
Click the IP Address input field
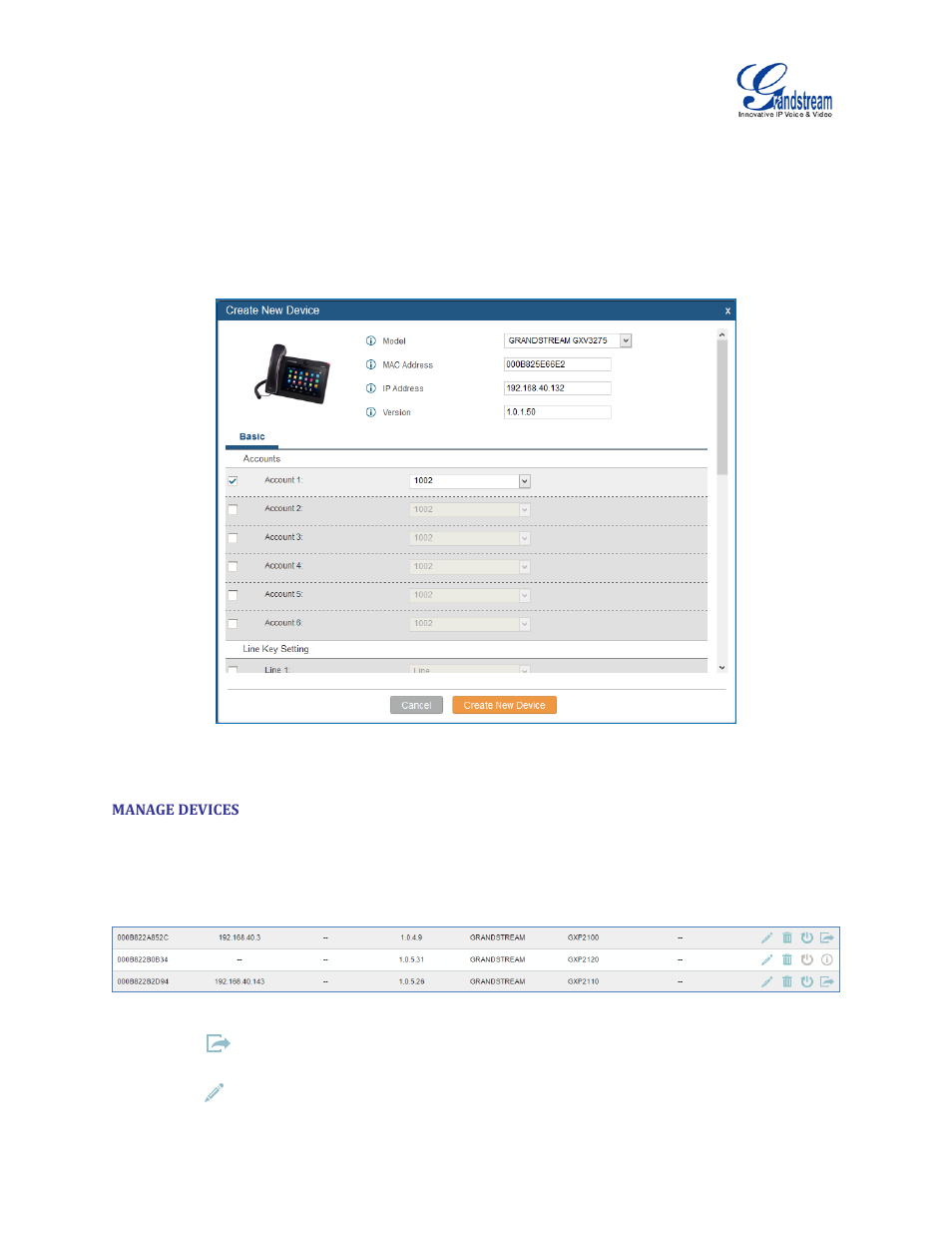coord(557,388)
